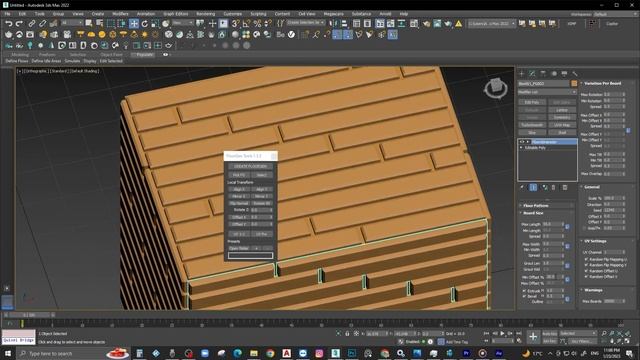Toggle visibility eye of top stack modifier
This screenshot has width=640, height=360.
522,142
